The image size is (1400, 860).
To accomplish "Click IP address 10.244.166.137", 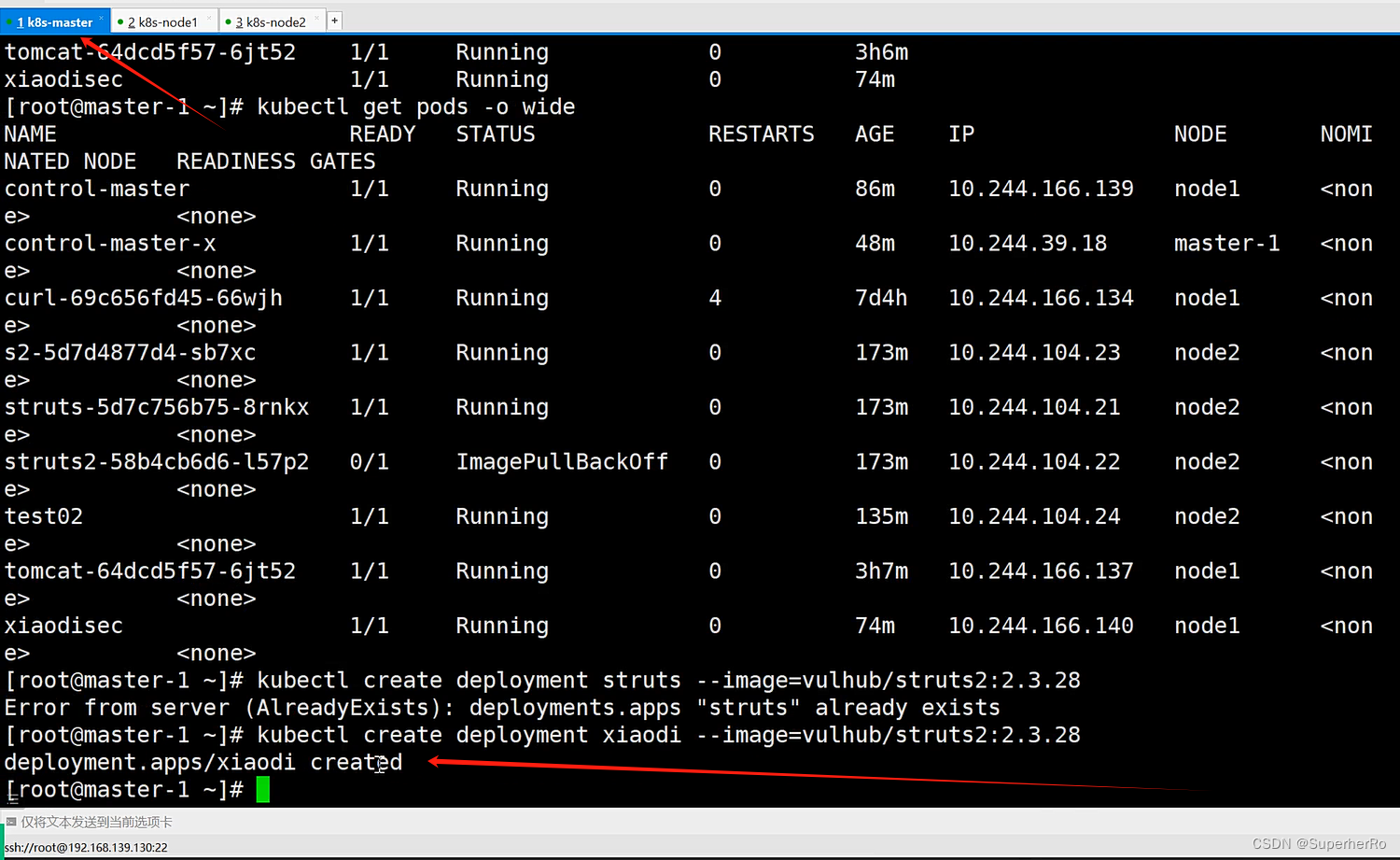I will pyautogui.click(x=1041, y=571).
